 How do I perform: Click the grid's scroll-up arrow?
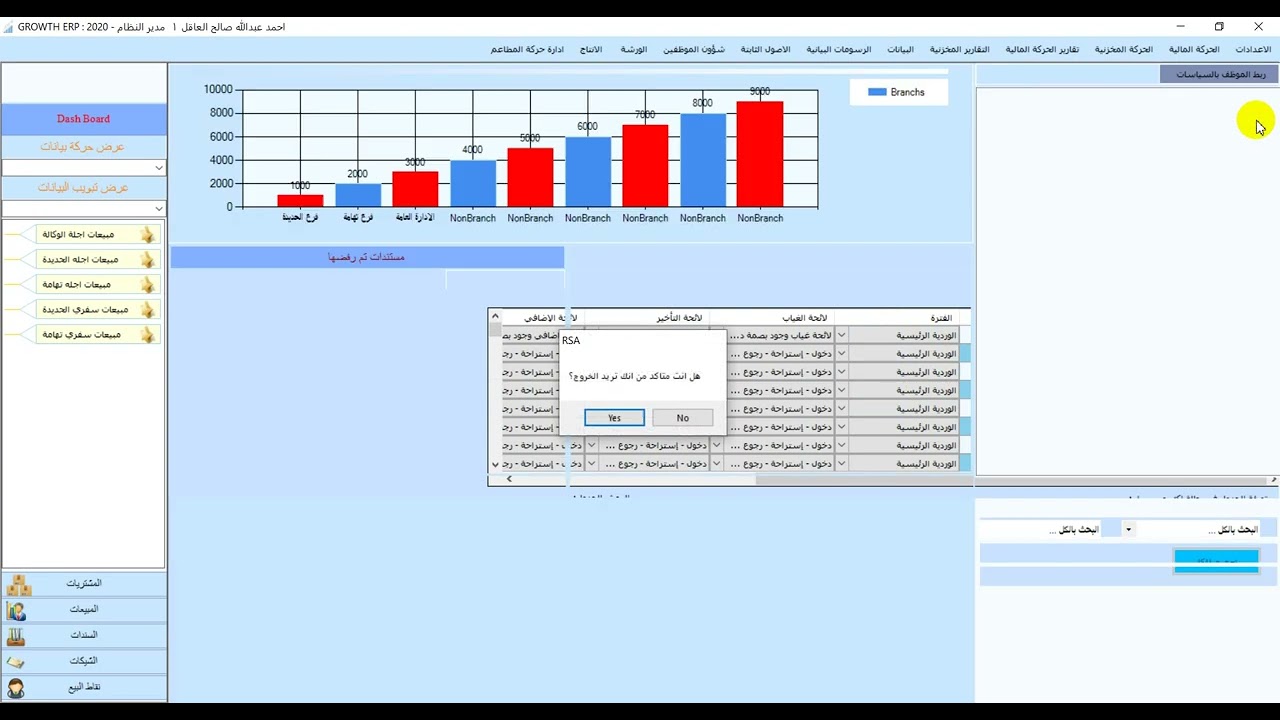495,316
